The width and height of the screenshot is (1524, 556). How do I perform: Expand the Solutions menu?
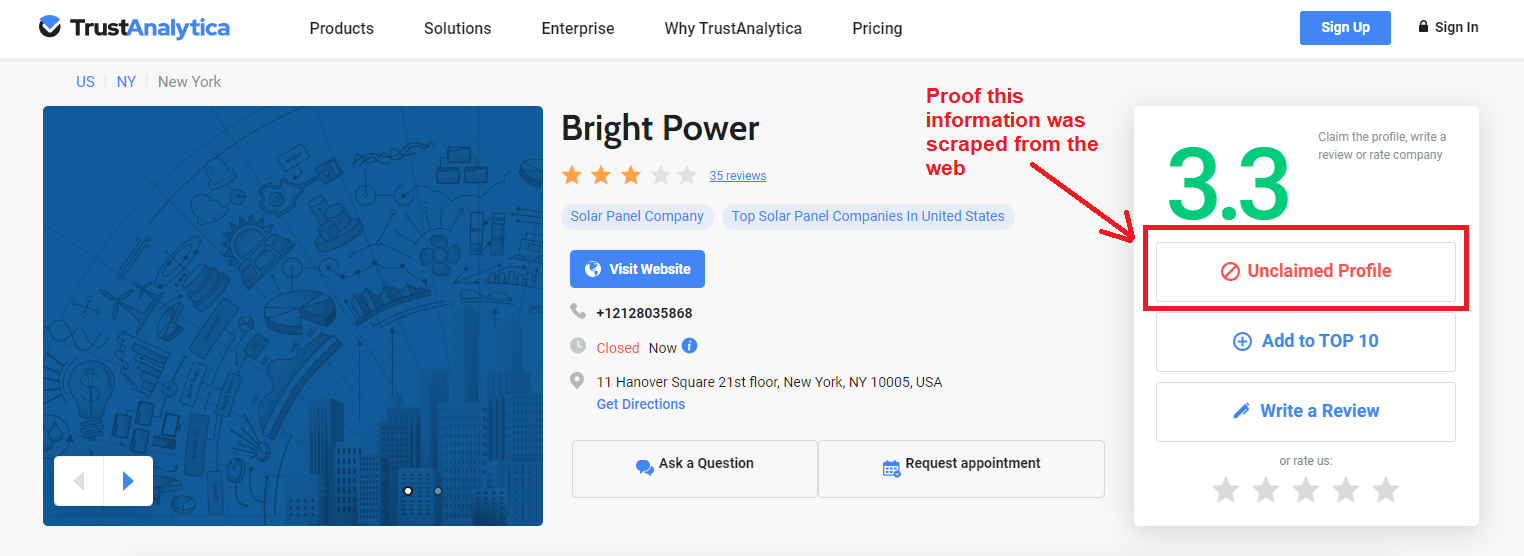click(x=457, y=28)
